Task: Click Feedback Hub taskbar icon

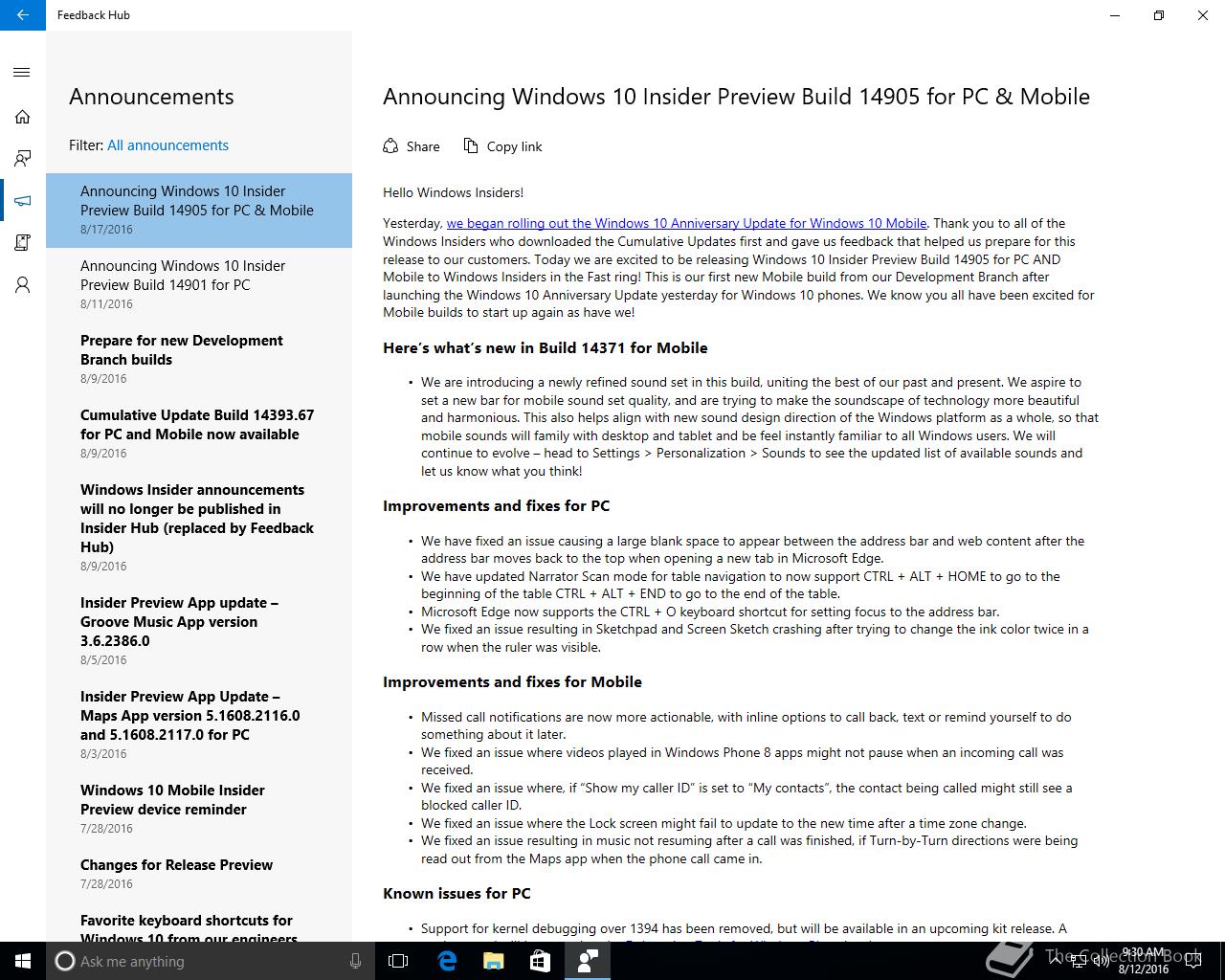Action: point(588,961)
